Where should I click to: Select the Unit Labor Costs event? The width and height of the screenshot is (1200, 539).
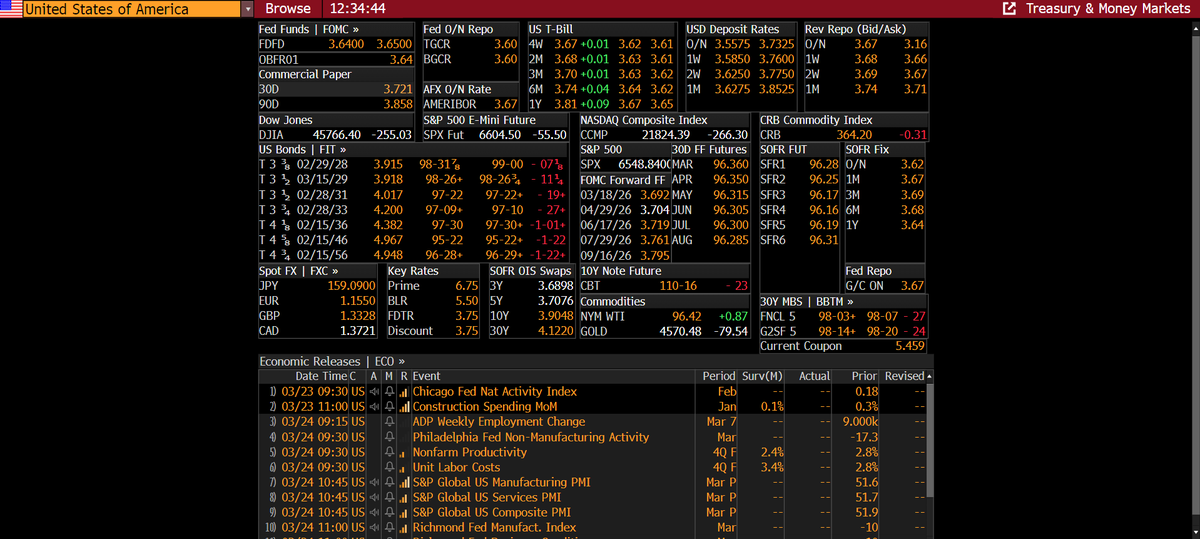[456, 467]
